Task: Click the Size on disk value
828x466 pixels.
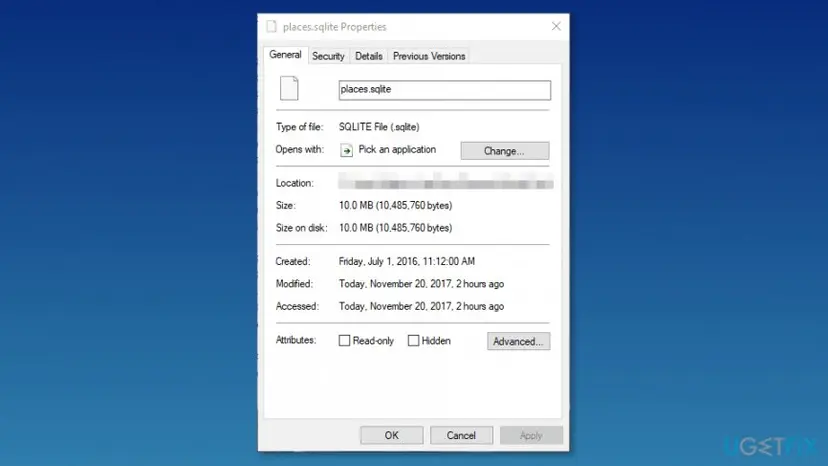Action: tap(396, 228)
